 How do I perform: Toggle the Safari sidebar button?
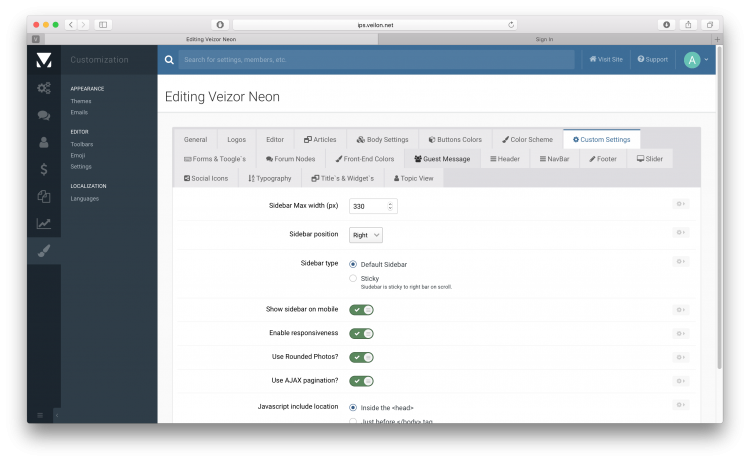point(103,24)
